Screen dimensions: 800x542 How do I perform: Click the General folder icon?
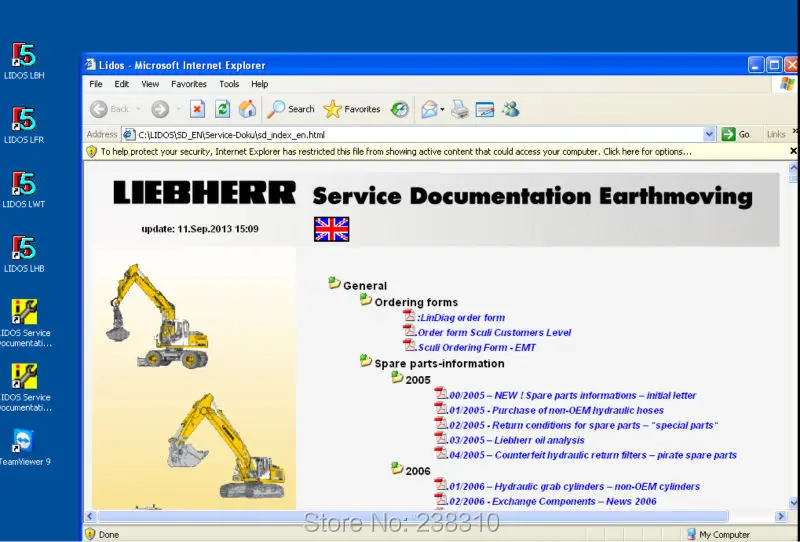pyautogui.click(x=335, y=283)
